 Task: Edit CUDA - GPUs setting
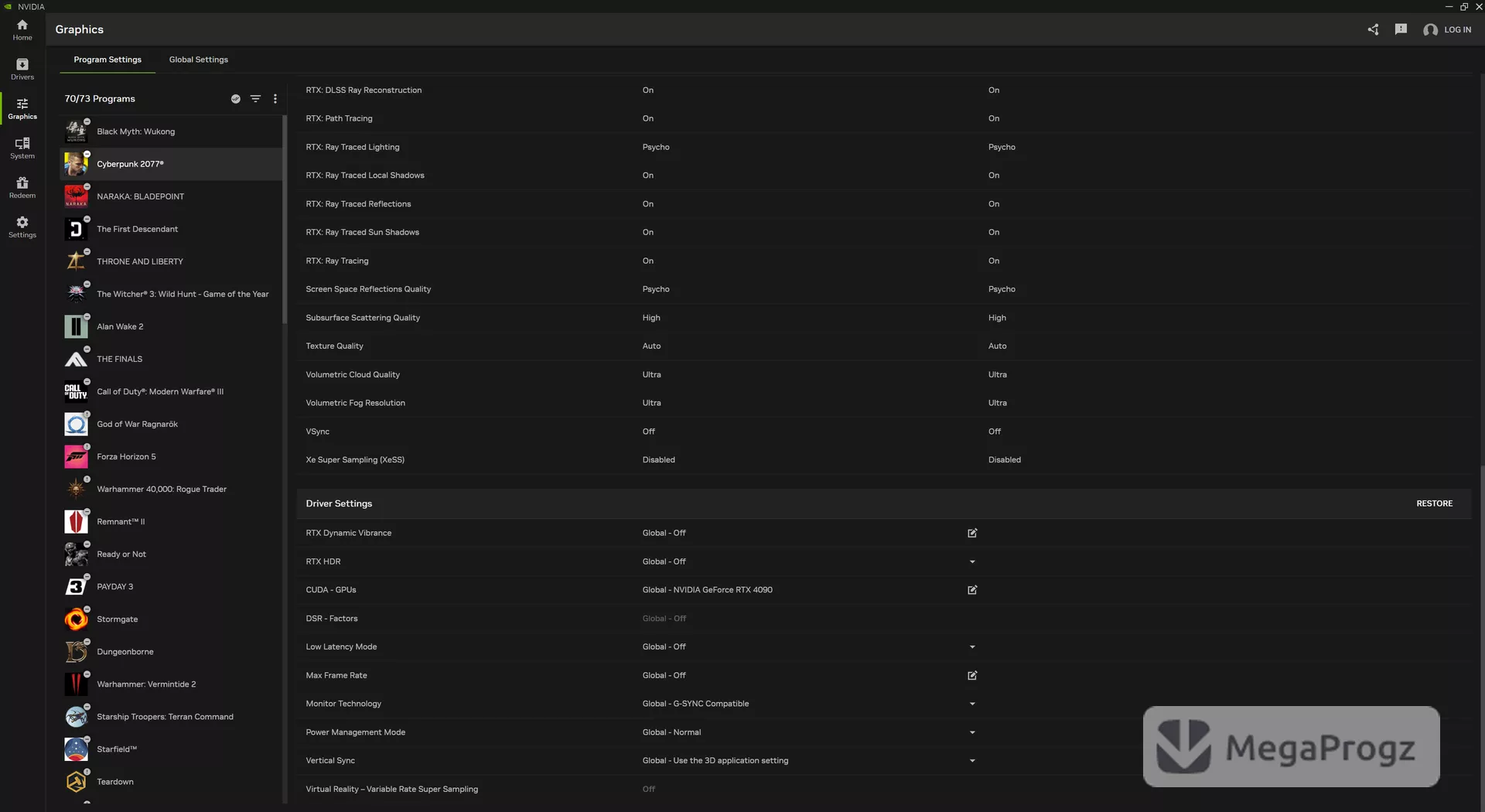pyautogui.click(x=972, y=590)
